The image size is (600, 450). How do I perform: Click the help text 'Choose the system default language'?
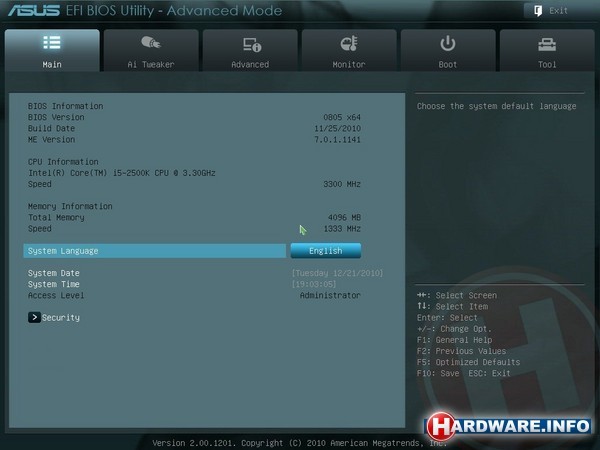496,106
